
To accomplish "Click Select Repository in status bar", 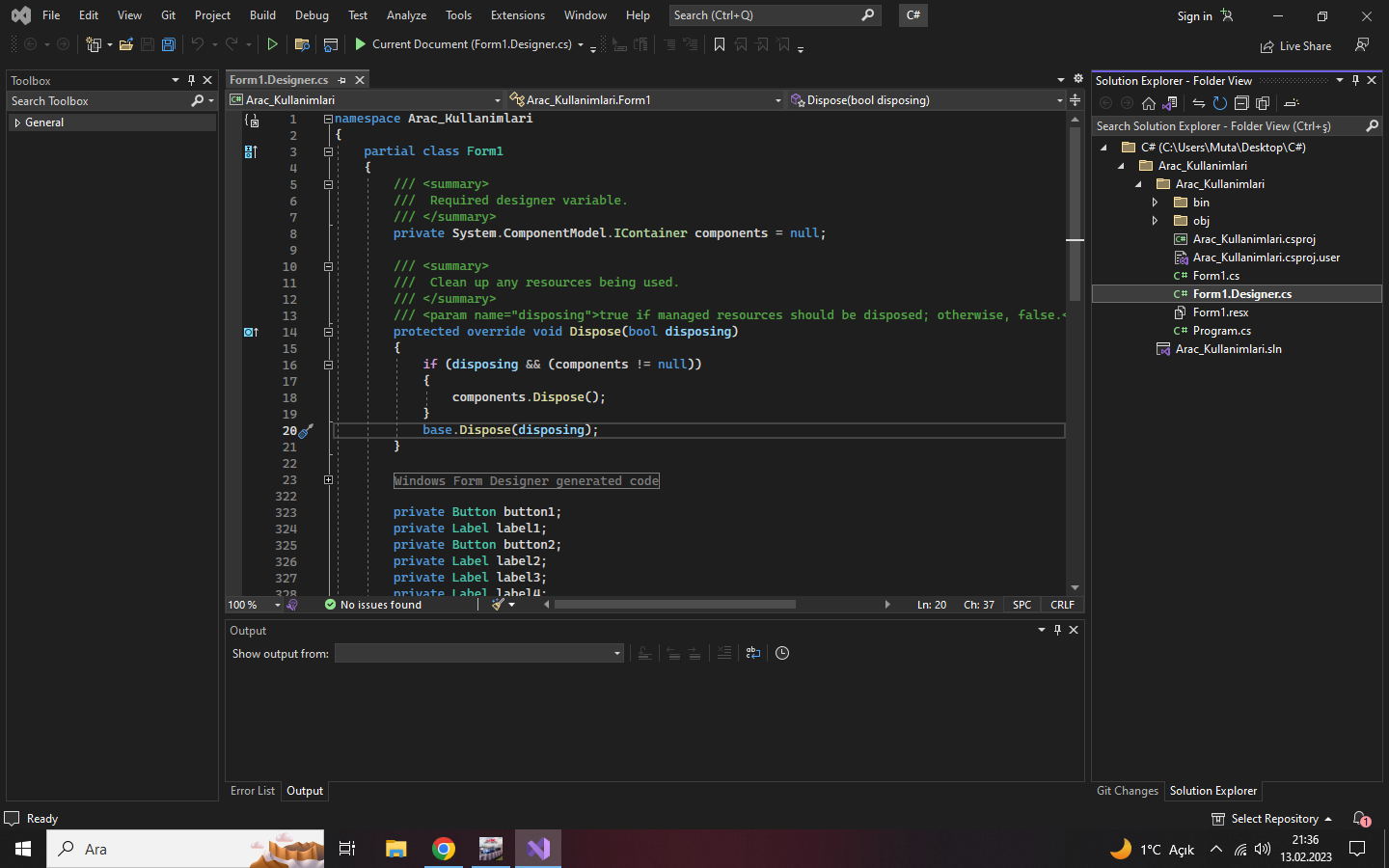I will coord(1273,819).
